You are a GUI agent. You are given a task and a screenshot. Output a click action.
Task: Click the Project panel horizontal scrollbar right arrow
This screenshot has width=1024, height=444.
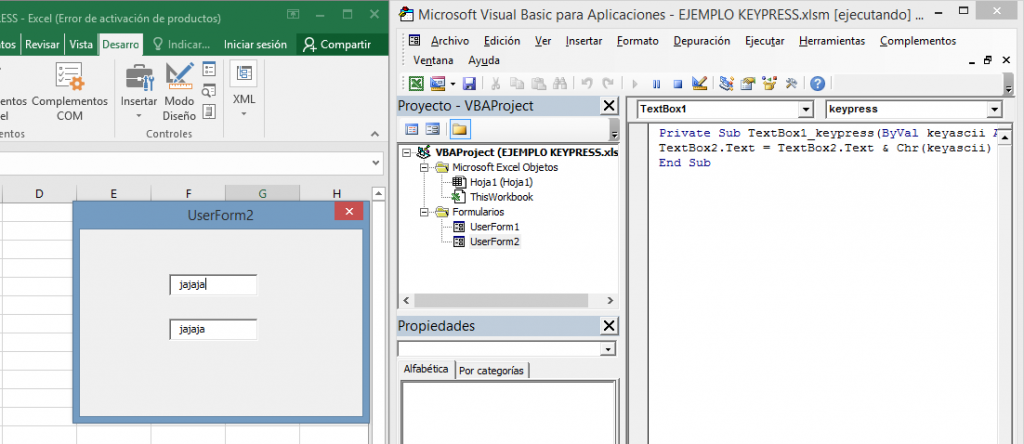pyautogui.click(x=610, y=300)
